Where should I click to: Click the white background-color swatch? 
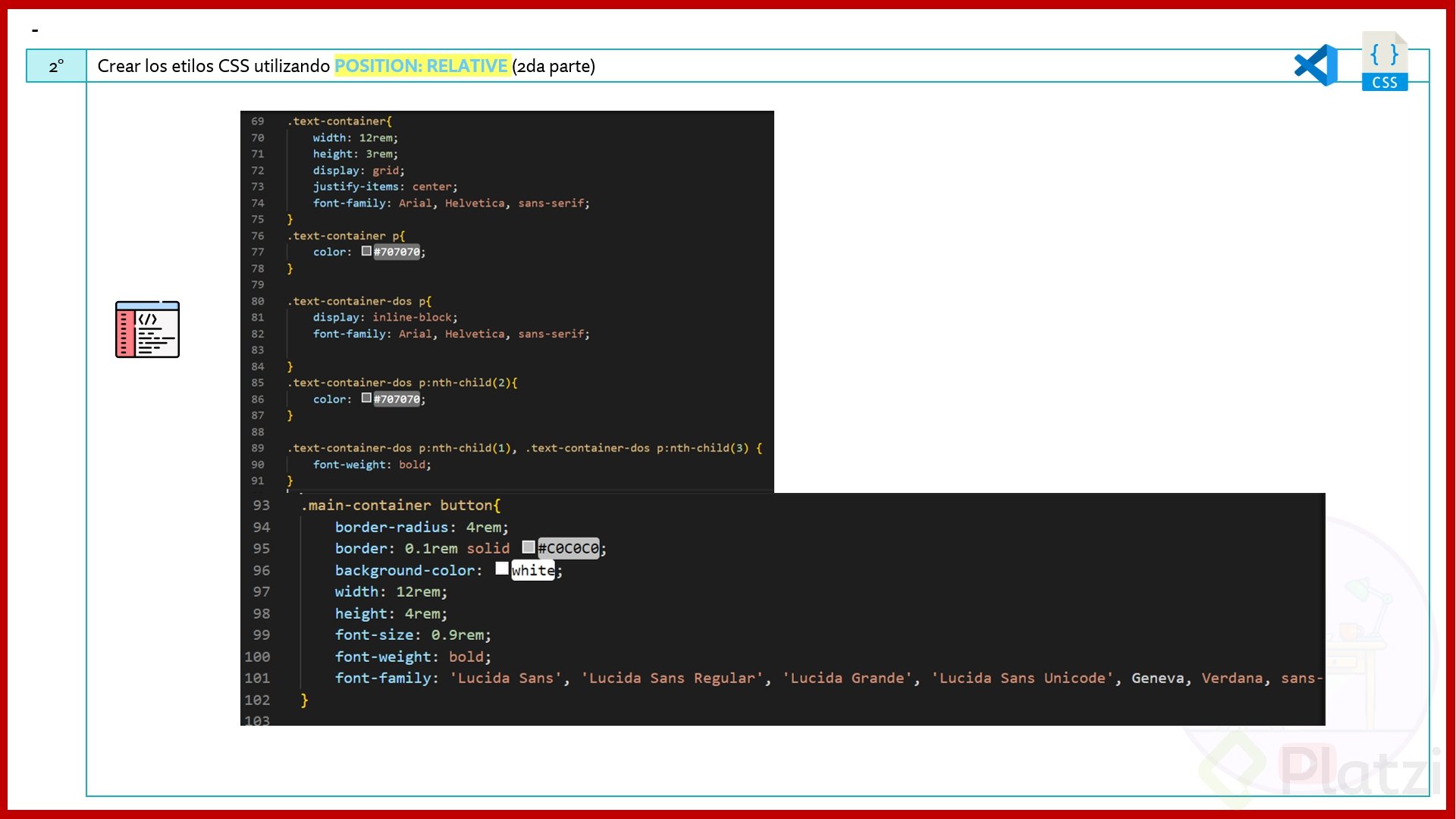502,569
